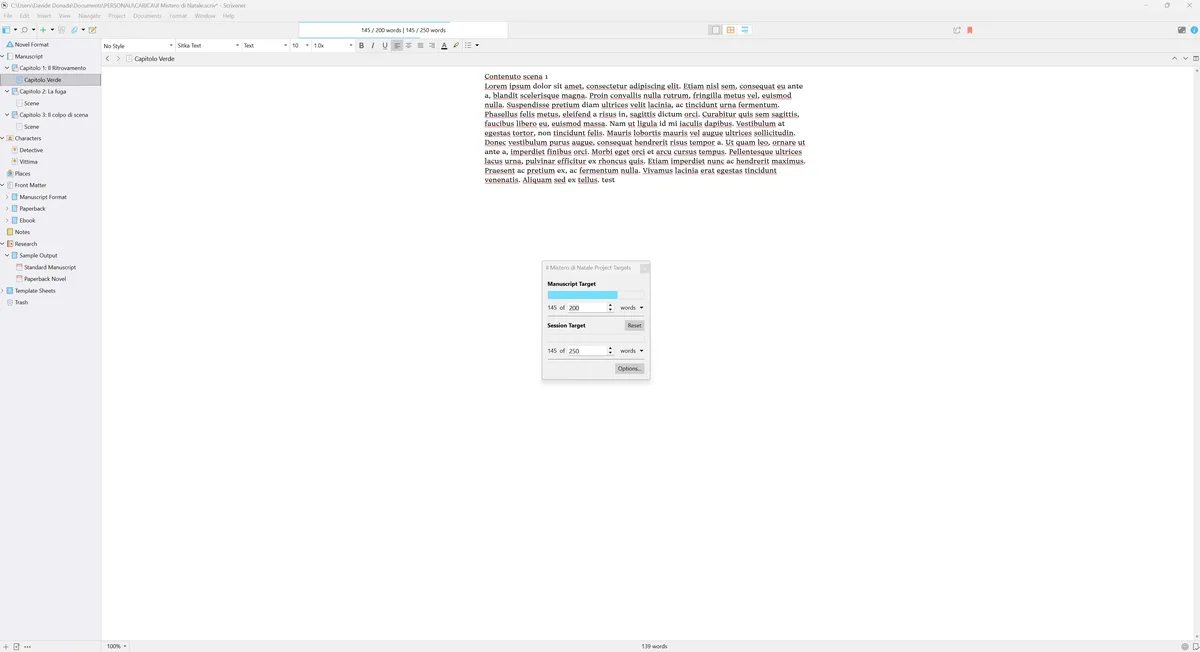Screen dimensions: 1200x652
Task: Open the File menu
Action: pyautogui.click(x=8, y=16)
